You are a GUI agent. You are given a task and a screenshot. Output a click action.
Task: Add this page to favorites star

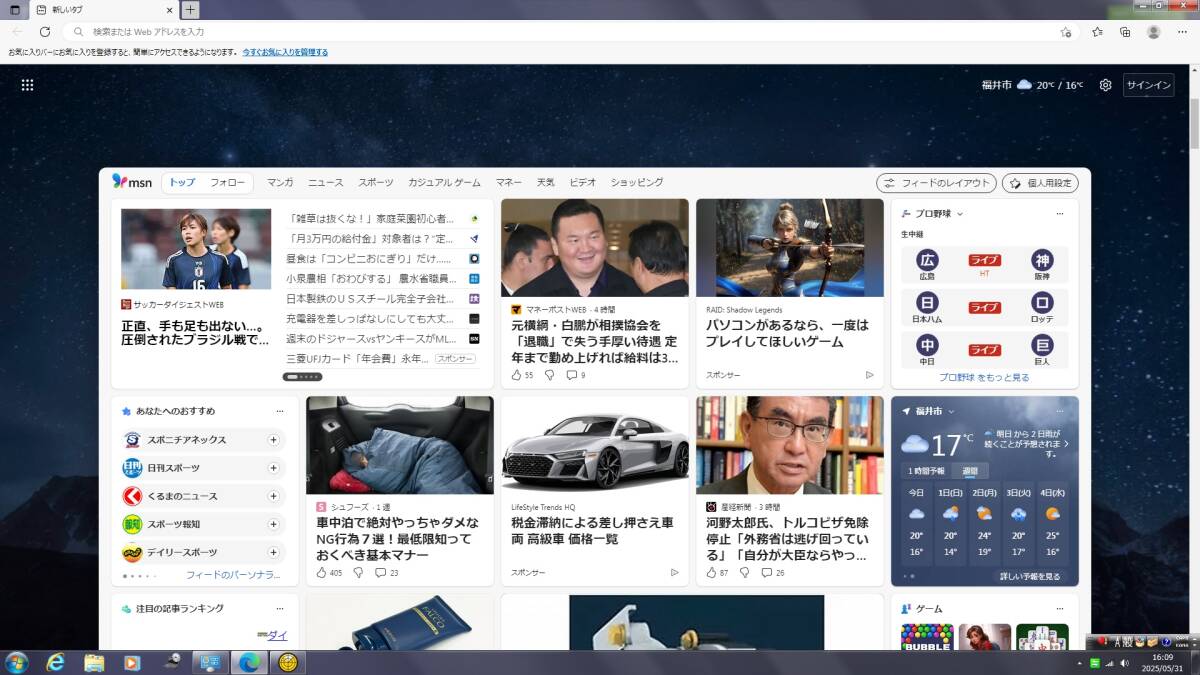(x=1066, y=32)
